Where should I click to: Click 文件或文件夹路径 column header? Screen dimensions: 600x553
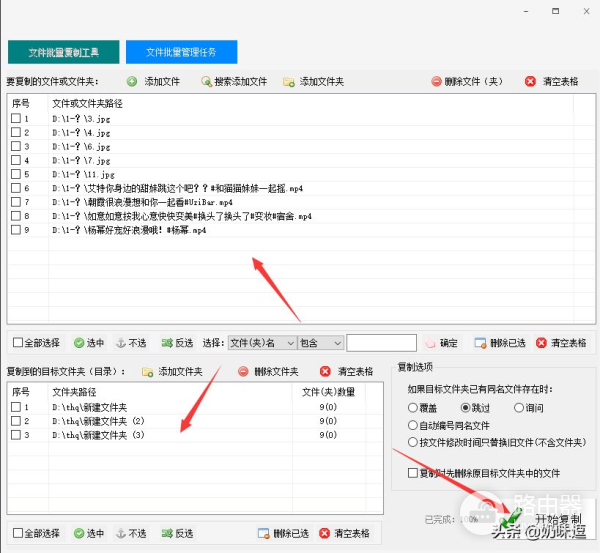pos(87,103)
